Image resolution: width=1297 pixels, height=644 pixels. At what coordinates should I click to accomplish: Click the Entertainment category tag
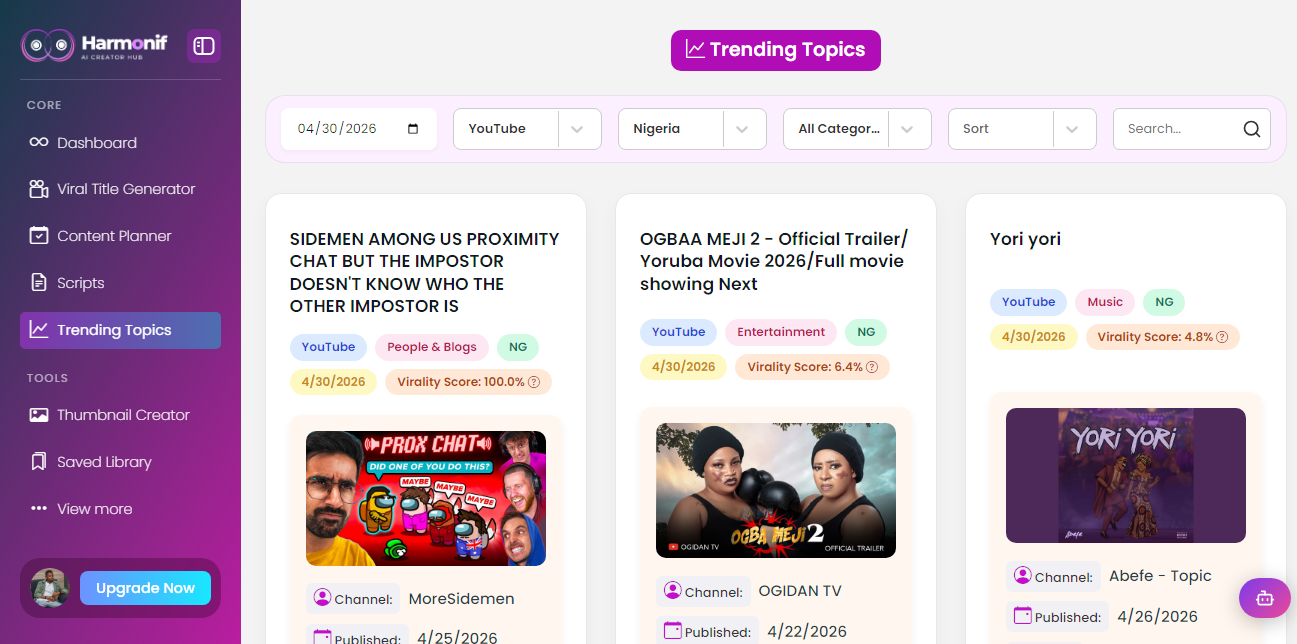781,332
